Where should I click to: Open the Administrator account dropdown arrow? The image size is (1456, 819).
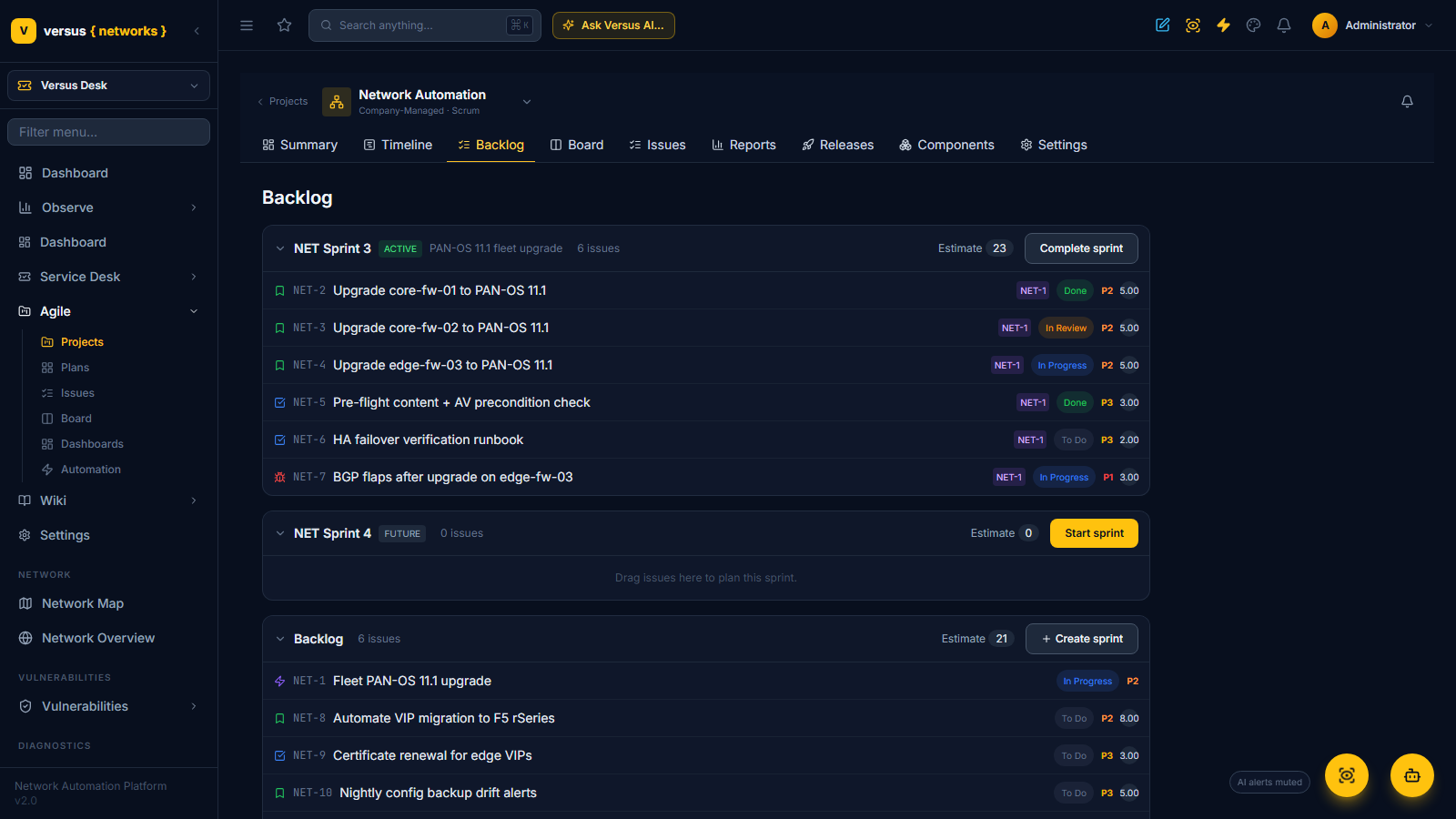point(1429,25)
